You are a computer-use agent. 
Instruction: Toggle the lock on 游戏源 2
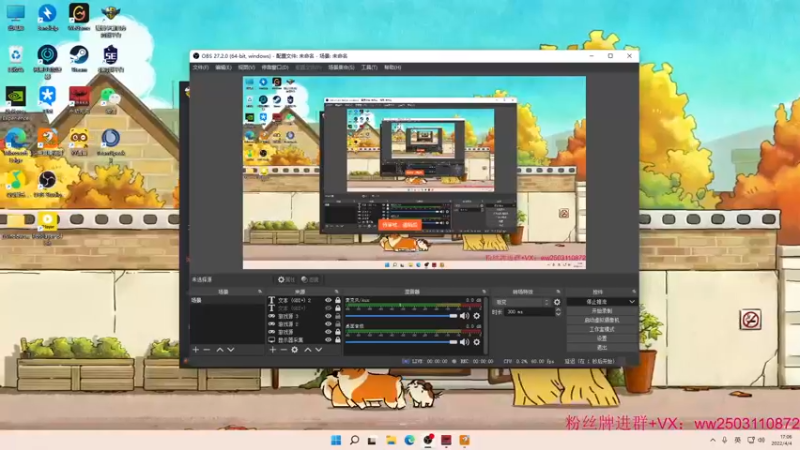click(x=338, y=324)
